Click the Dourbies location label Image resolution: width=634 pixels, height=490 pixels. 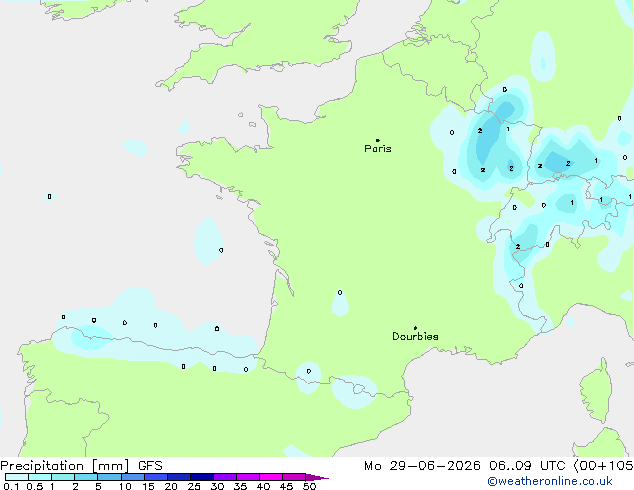click(x=415, y=336)
